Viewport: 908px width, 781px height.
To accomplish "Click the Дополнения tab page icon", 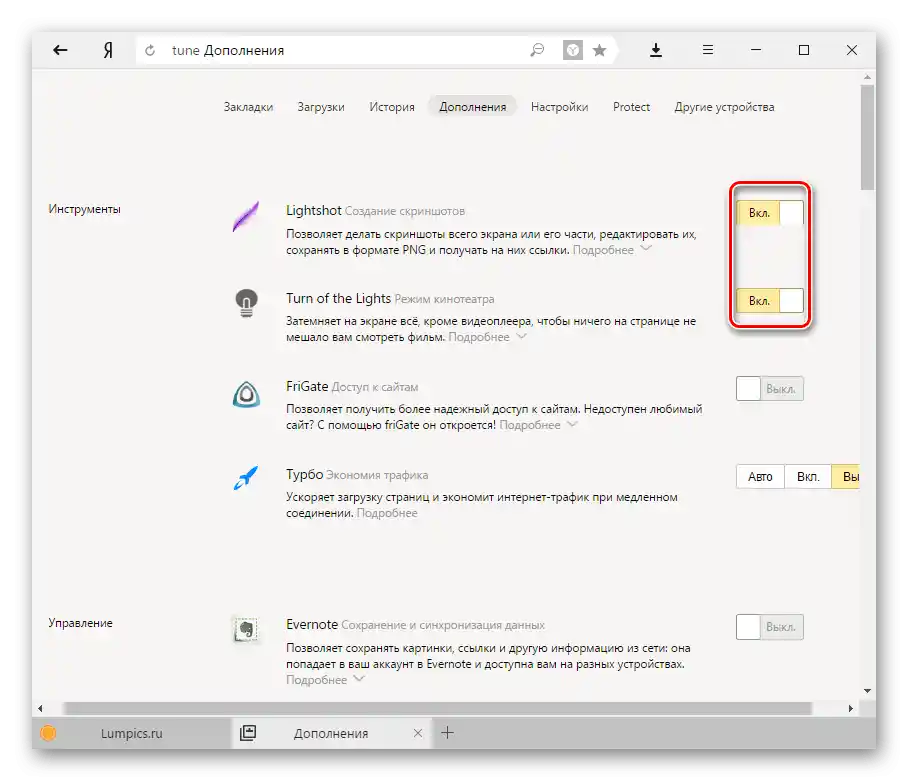I will [x=248, y=732].
